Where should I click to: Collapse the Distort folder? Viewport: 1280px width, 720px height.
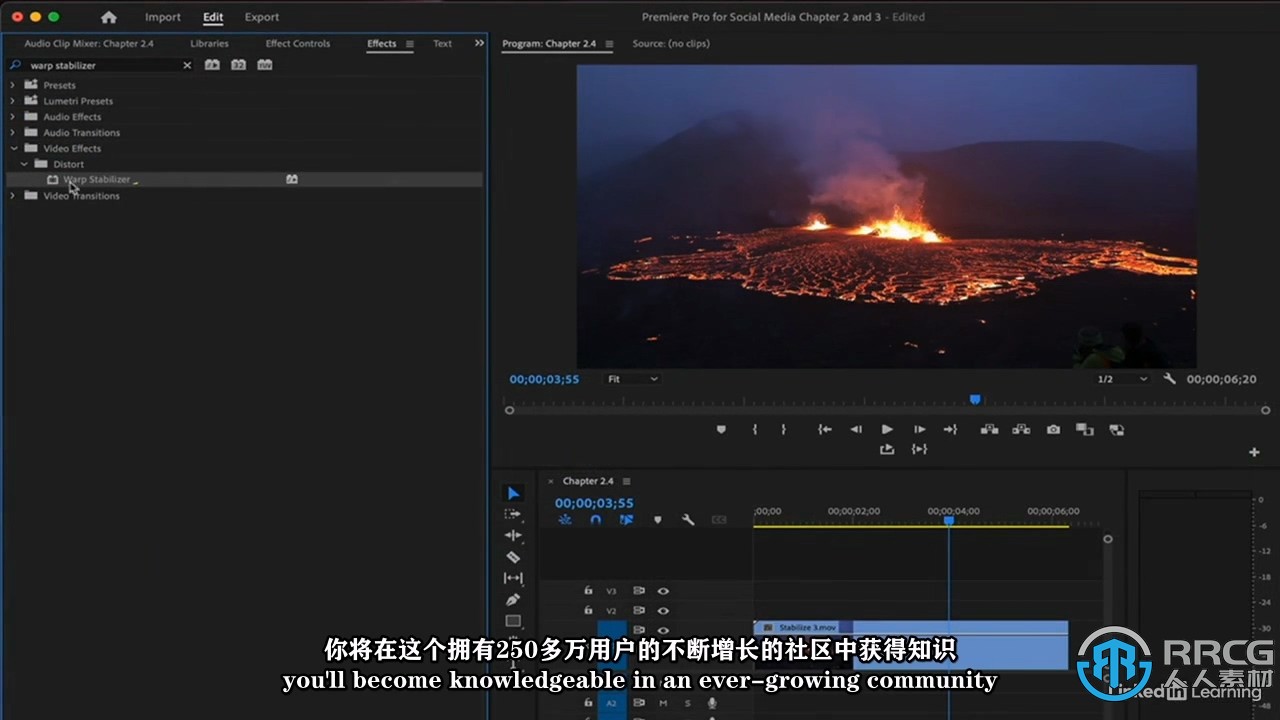(x=24, y=164)
